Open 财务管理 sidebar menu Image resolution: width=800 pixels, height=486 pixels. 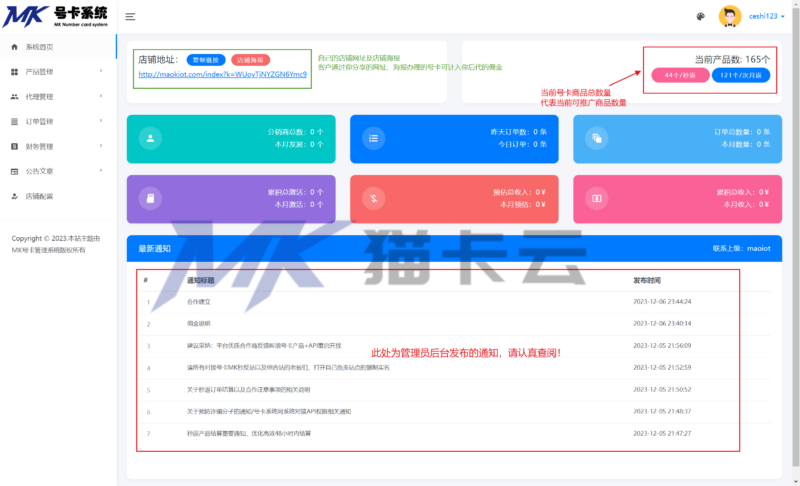coord(58,146)
